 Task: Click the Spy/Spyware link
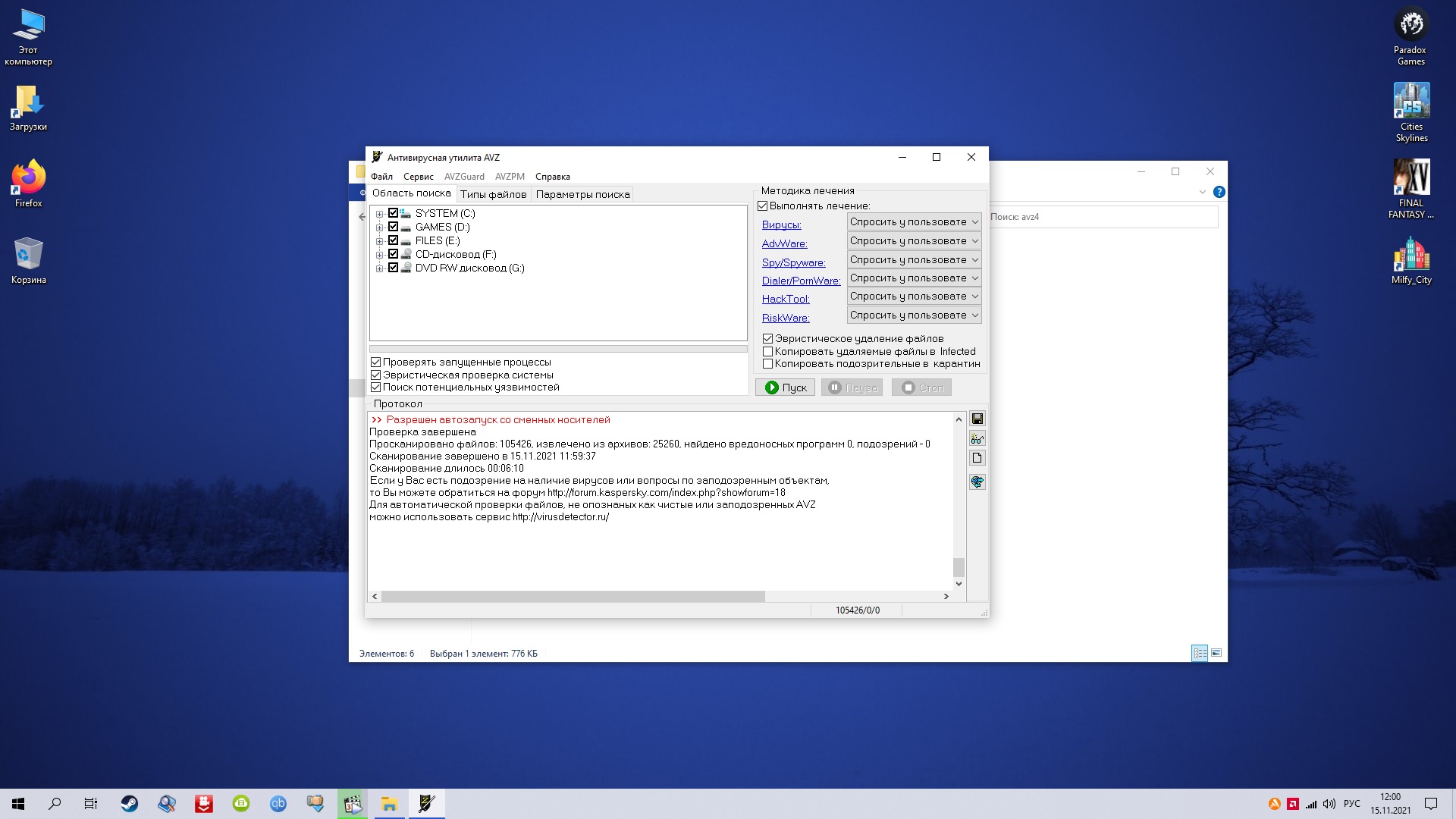point(793,262)
